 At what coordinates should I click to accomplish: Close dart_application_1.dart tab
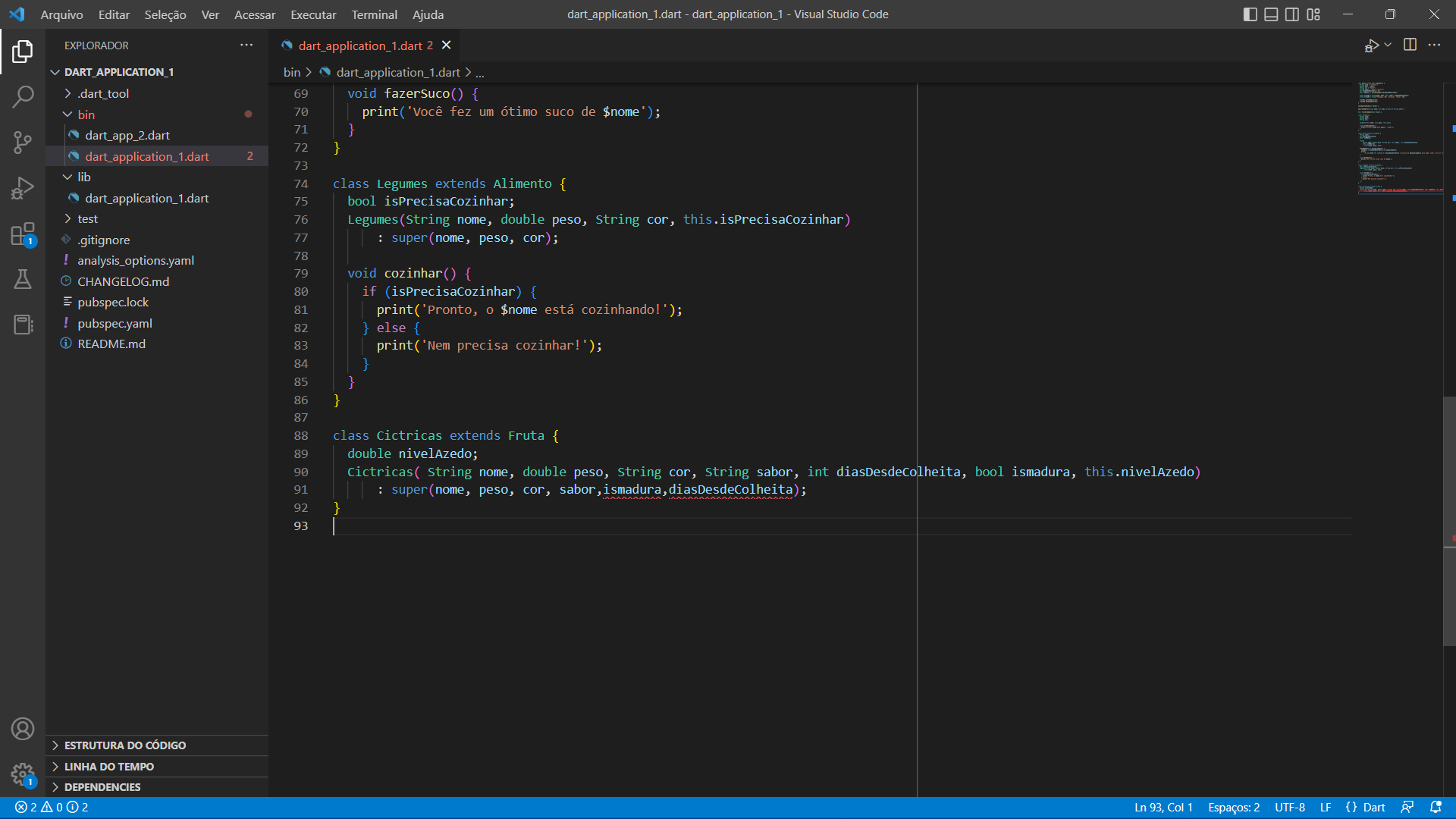click(445, 46)
